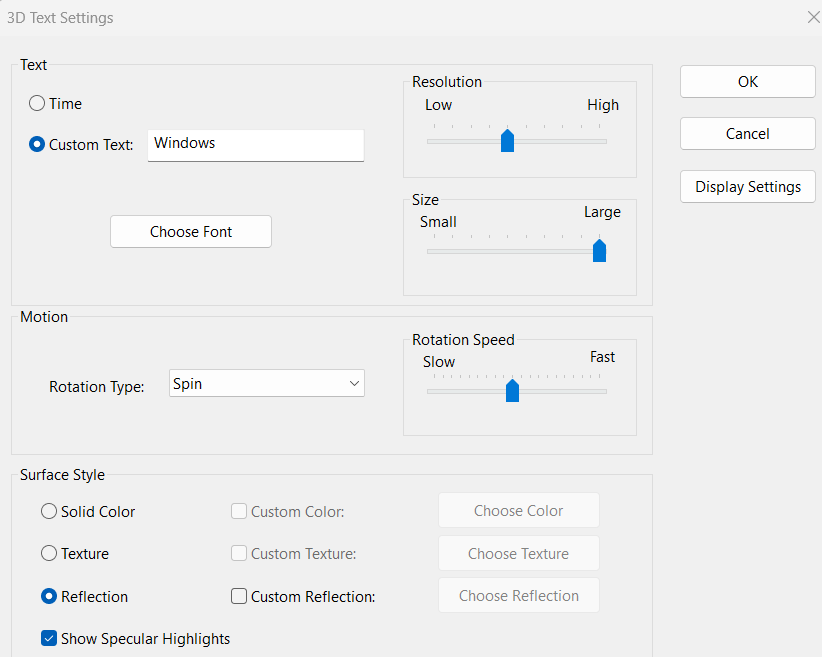
Task: Choose Solid Color surface style
Action: pyautogui.click(x=48, y=511)
